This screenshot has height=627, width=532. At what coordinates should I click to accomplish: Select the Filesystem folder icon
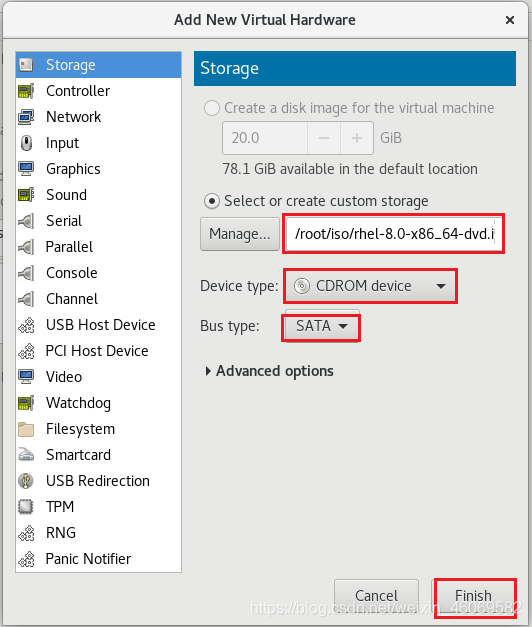26,429
